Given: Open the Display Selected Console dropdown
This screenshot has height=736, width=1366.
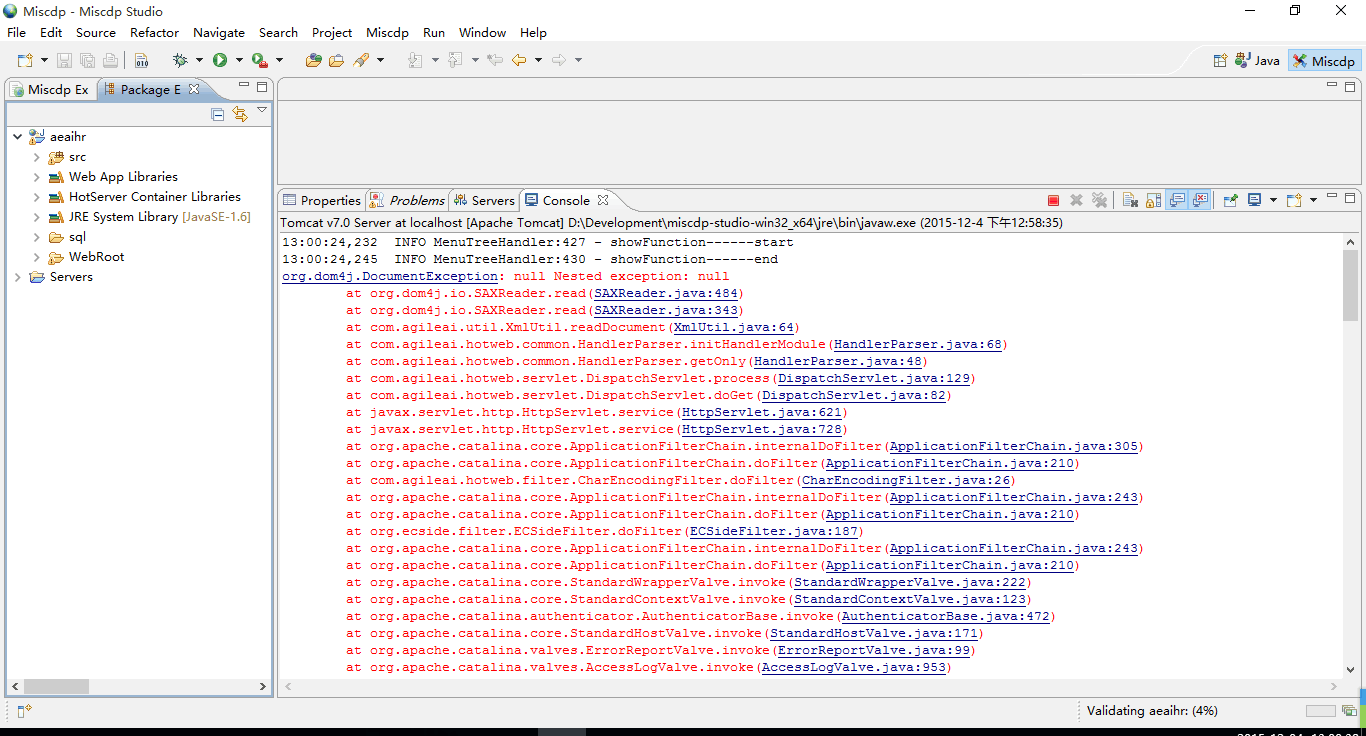Looking at the screenshot, I should tap(1273, 200).
